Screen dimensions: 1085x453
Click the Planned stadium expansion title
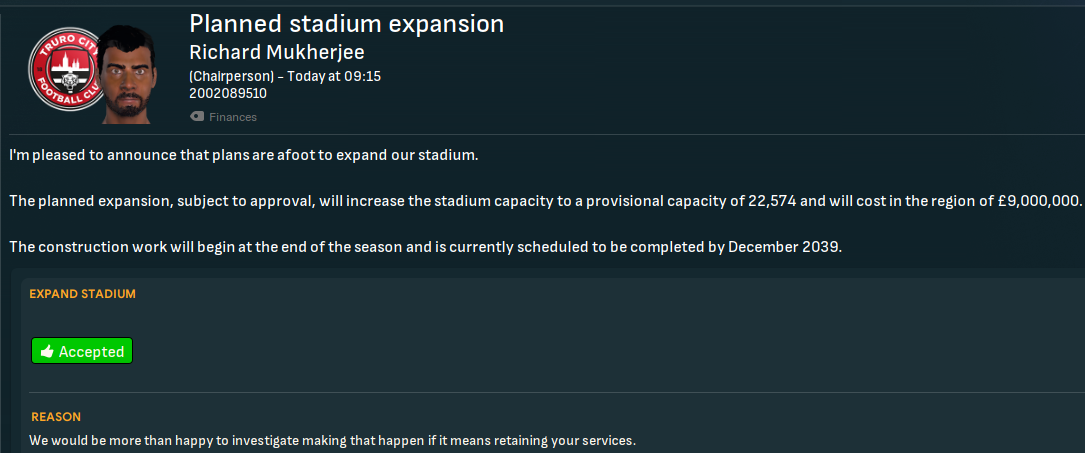point(346,23)
